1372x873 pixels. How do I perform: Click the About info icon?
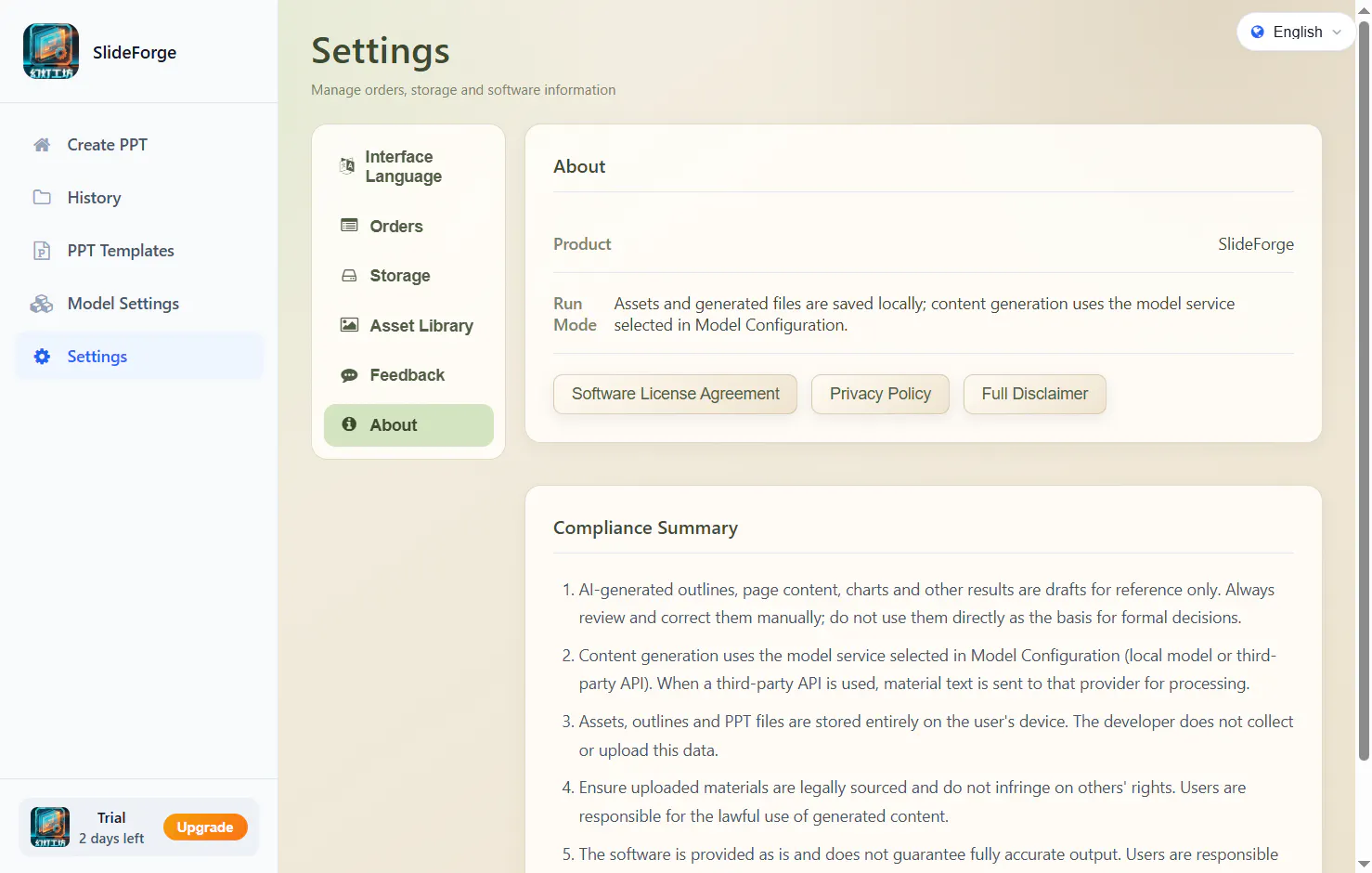pyautogui.click(x=349, y=424)
